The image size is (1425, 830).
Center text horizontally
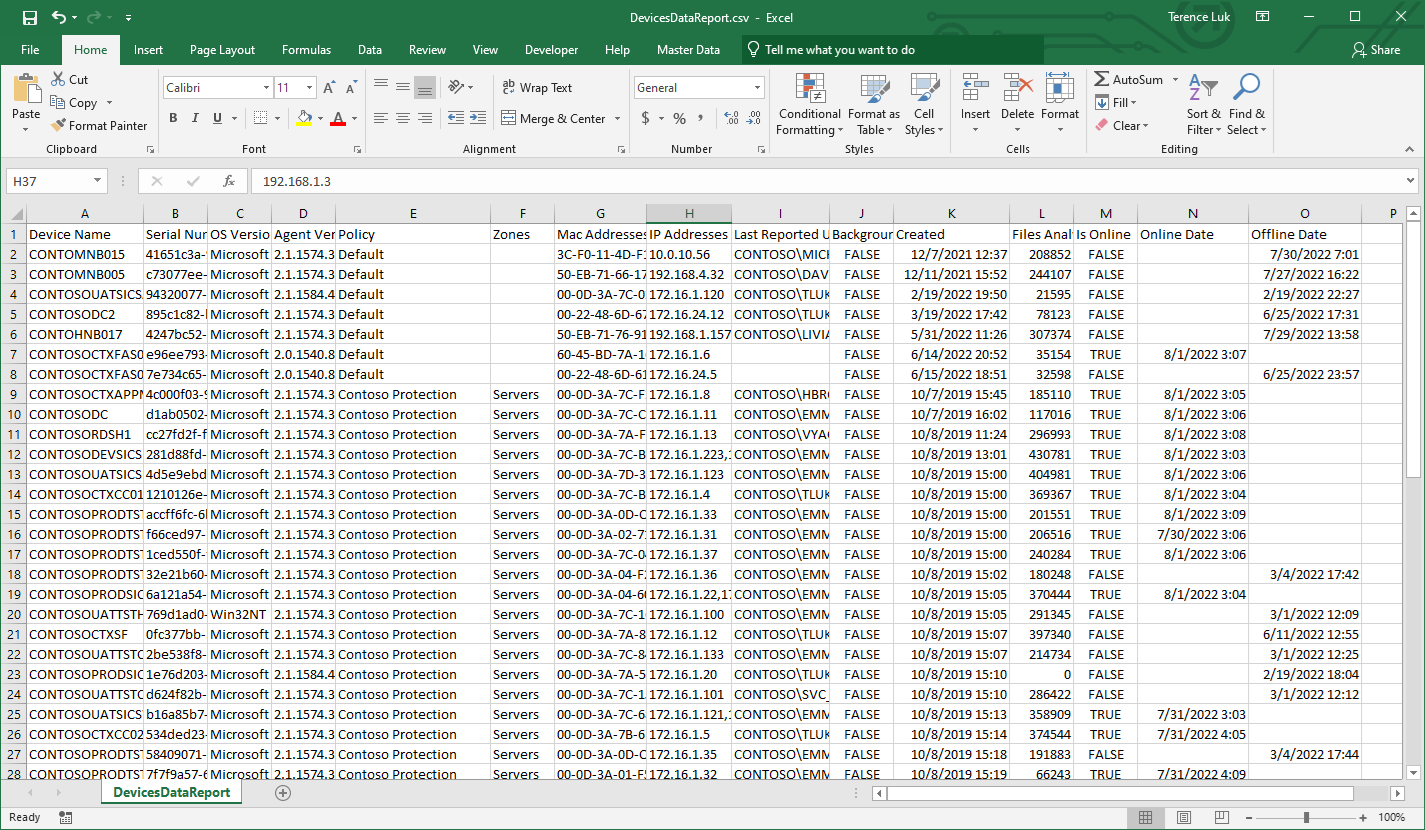point(403,118)
